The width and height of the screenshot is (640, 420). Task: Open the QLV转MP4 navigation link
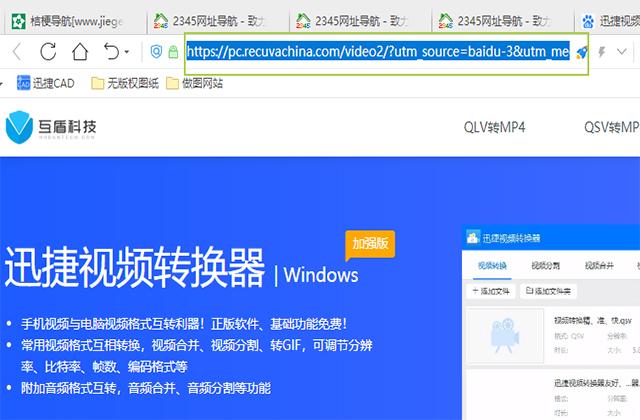tap(494, 127)
